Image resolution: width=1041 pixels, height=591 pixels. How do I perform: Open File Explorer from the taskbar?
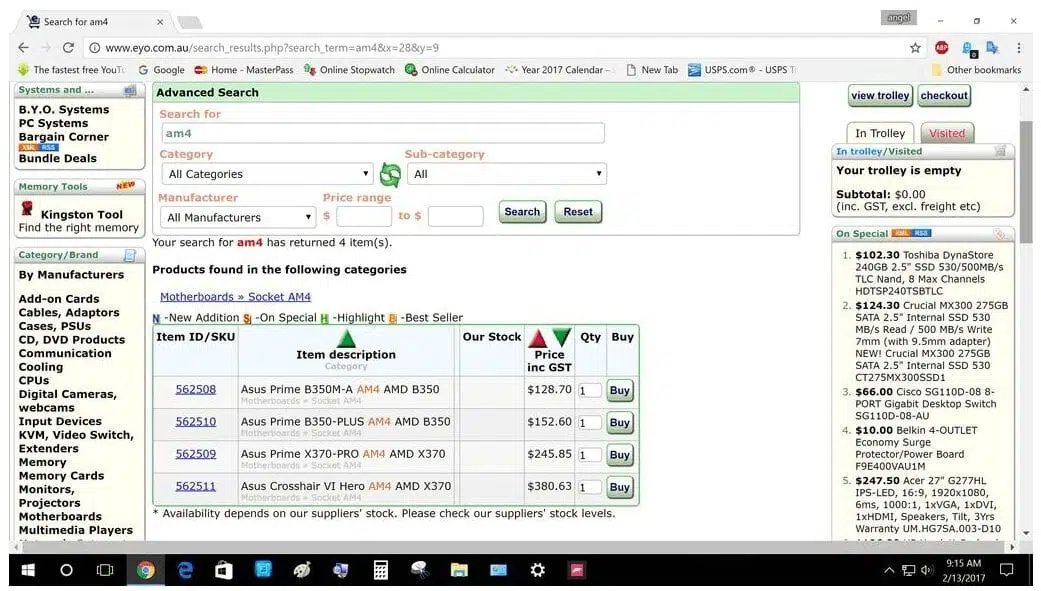(x=459, y=570)
